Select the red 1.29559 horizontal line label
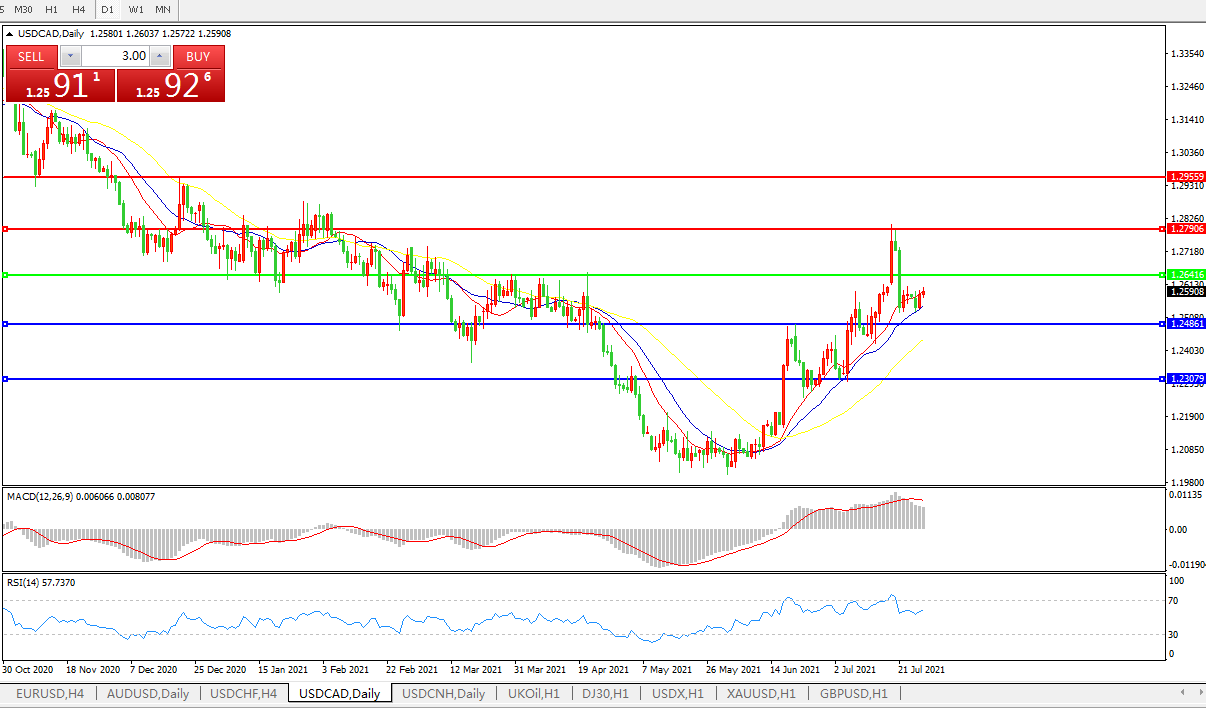 (x=1186, y=176)
